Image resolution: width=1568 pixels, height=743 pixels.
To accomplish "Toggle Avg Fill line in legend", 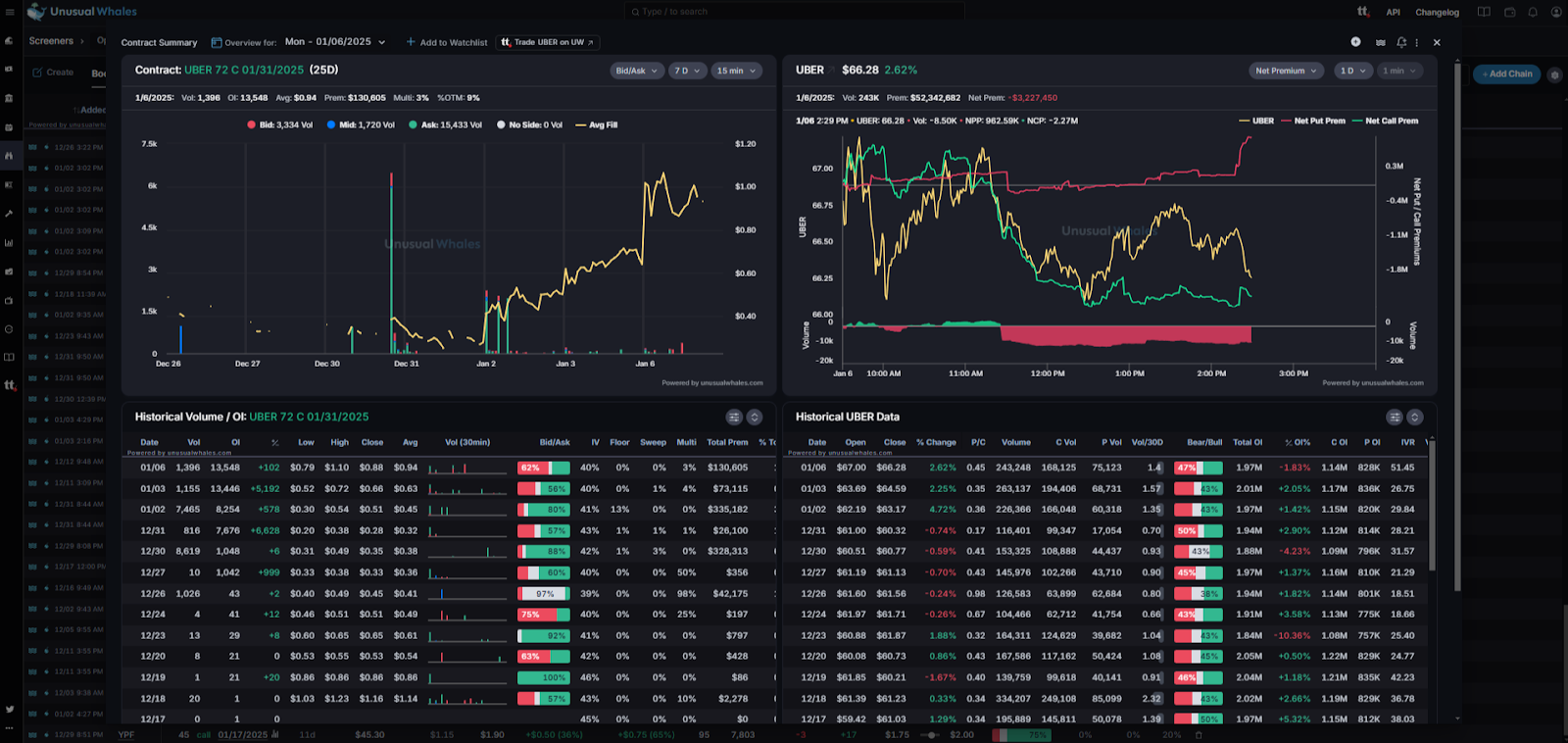I will (597, 124).
